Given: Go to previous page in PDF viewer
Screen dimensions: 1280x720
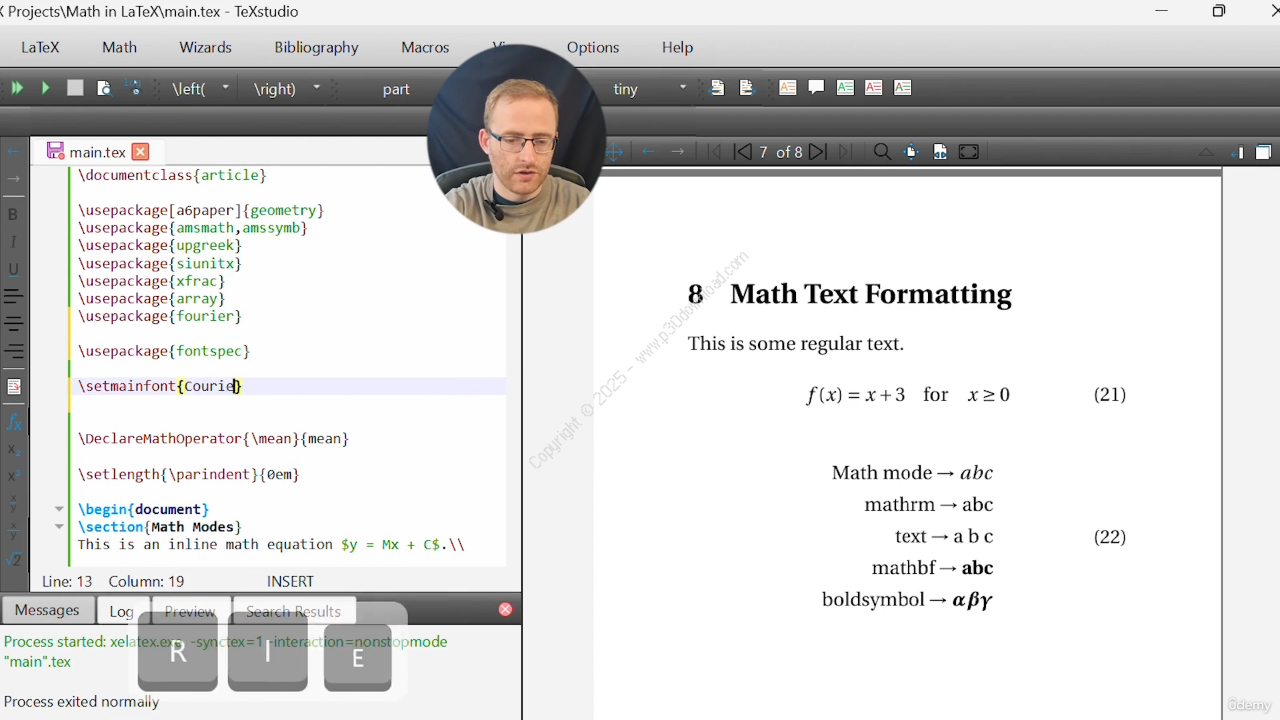Looking at the screenshot, I should click(x=742, y=152).
